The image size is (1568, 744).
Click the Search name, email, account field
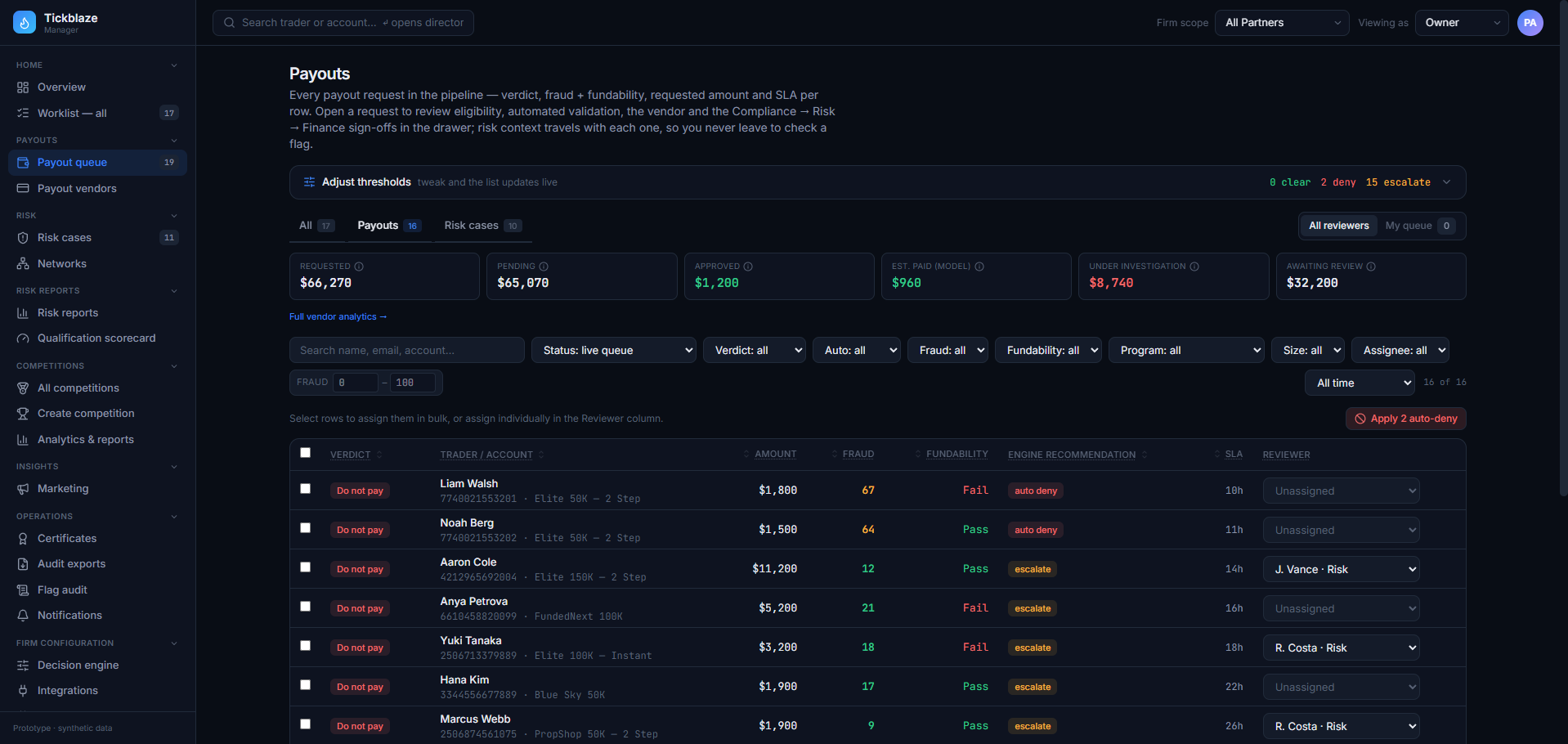click(x=406, y=350)
